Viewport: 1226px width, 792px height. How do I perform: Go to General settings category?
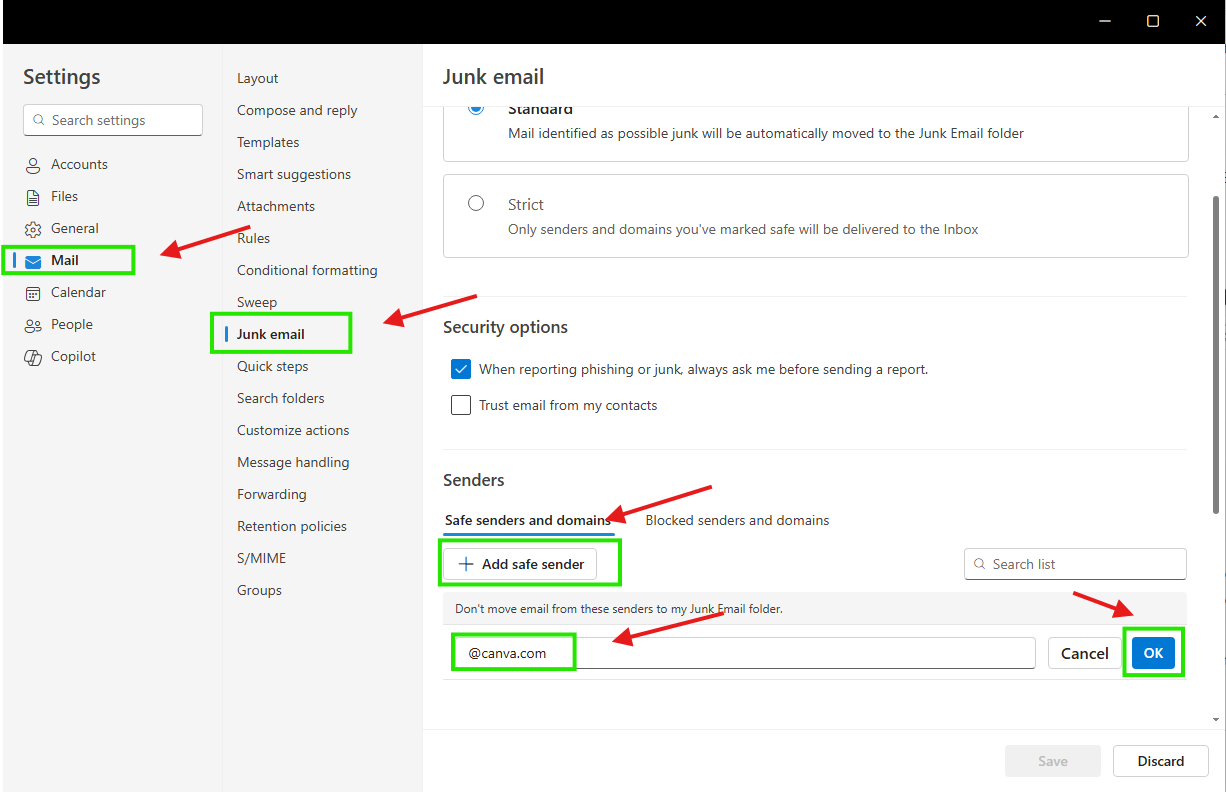(x=75, y=228)
